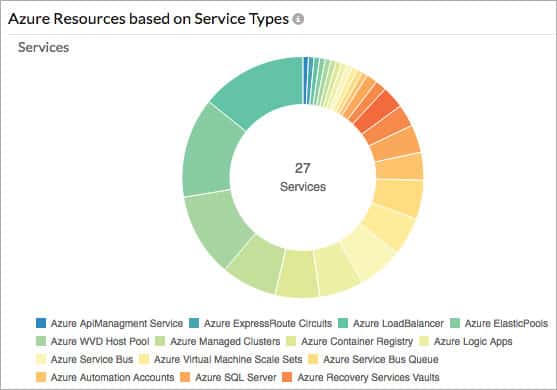The width and height of the screenshot is (557, 390).
Task: Click the '27' count in donut center
Action: pyautogui.click(x=303, y=168)
